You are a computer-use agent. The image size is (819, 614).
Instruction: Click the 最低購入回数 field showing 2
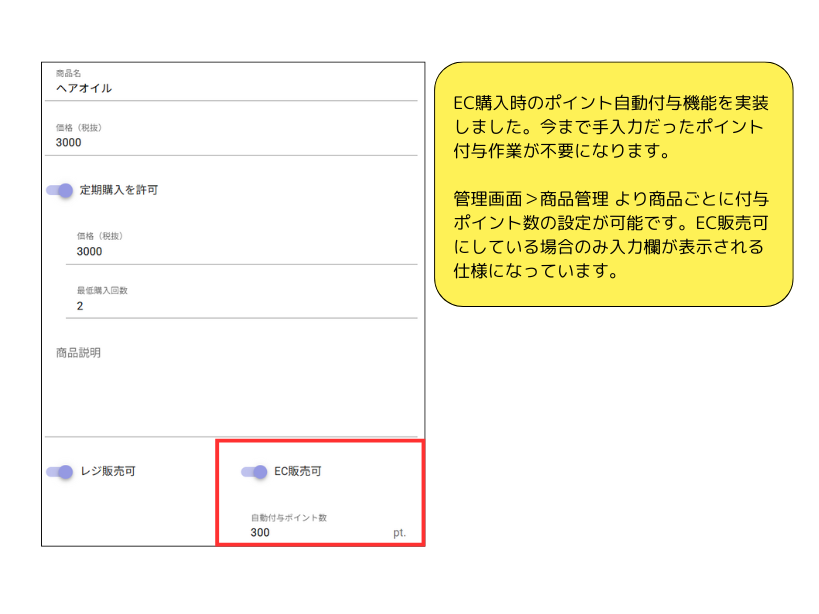pos(242,300)
